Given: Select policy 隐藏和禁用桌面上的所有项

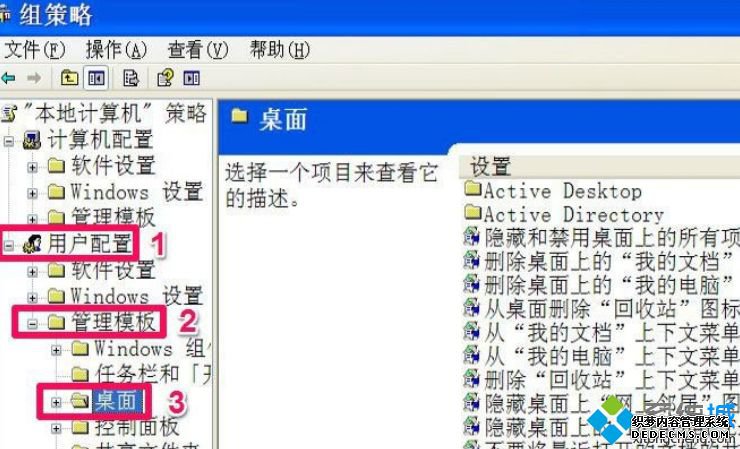Looking at the screenshot, I should click(612, 238).
